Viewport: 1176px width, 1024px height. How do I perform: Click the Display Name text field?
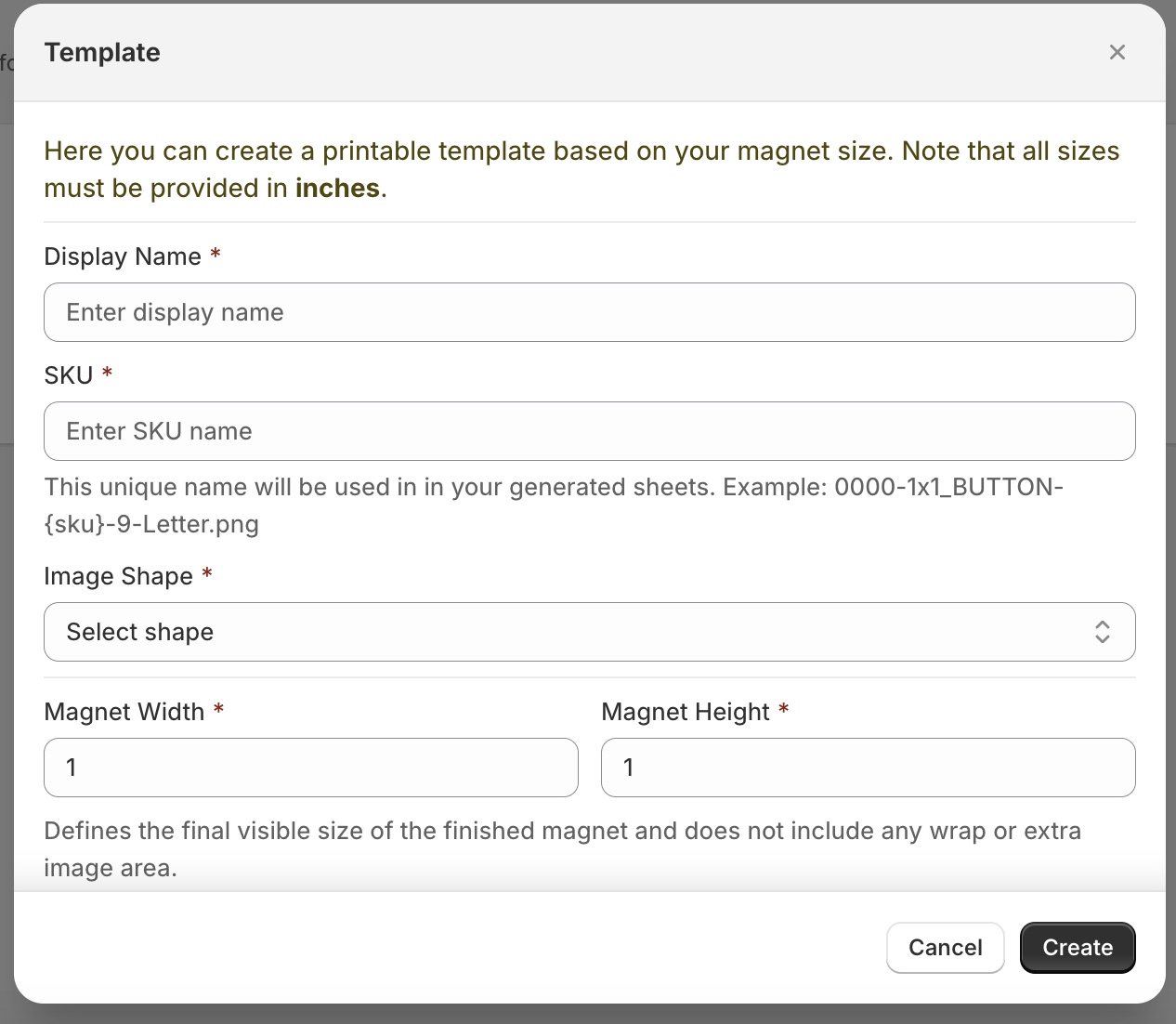589,312
